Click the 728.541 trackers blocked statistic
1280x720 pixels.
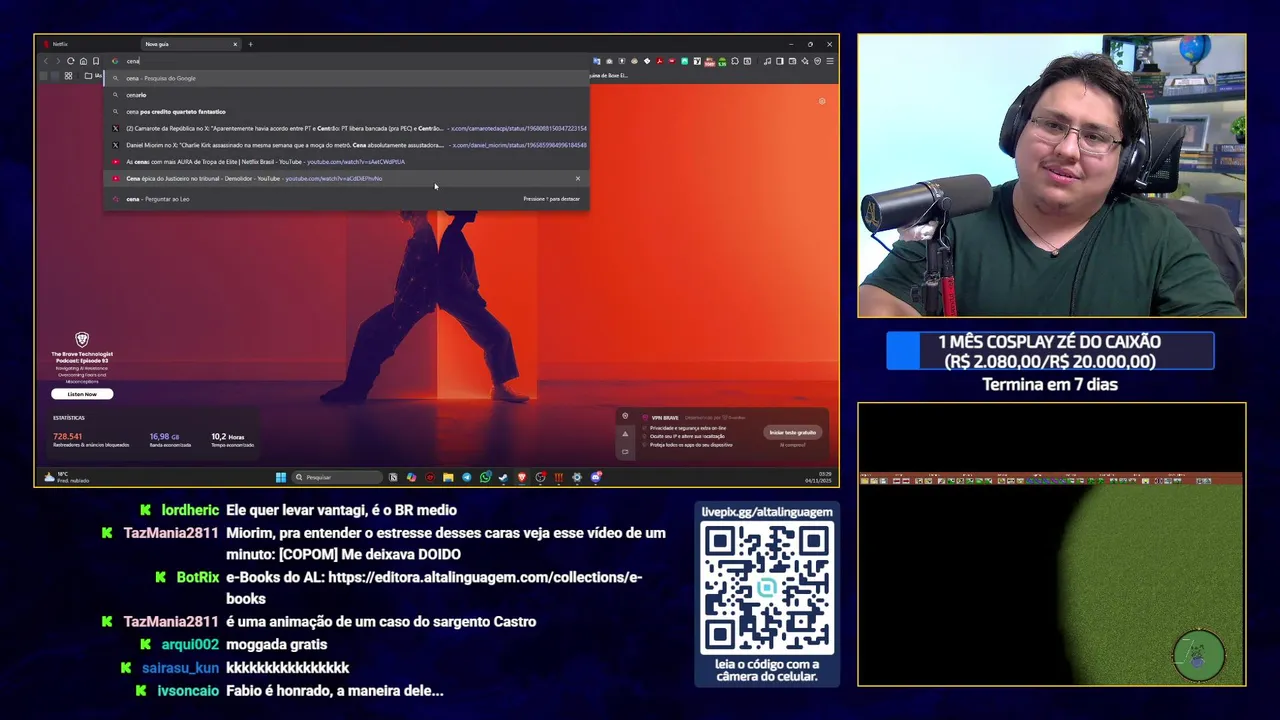coord(90,440)
